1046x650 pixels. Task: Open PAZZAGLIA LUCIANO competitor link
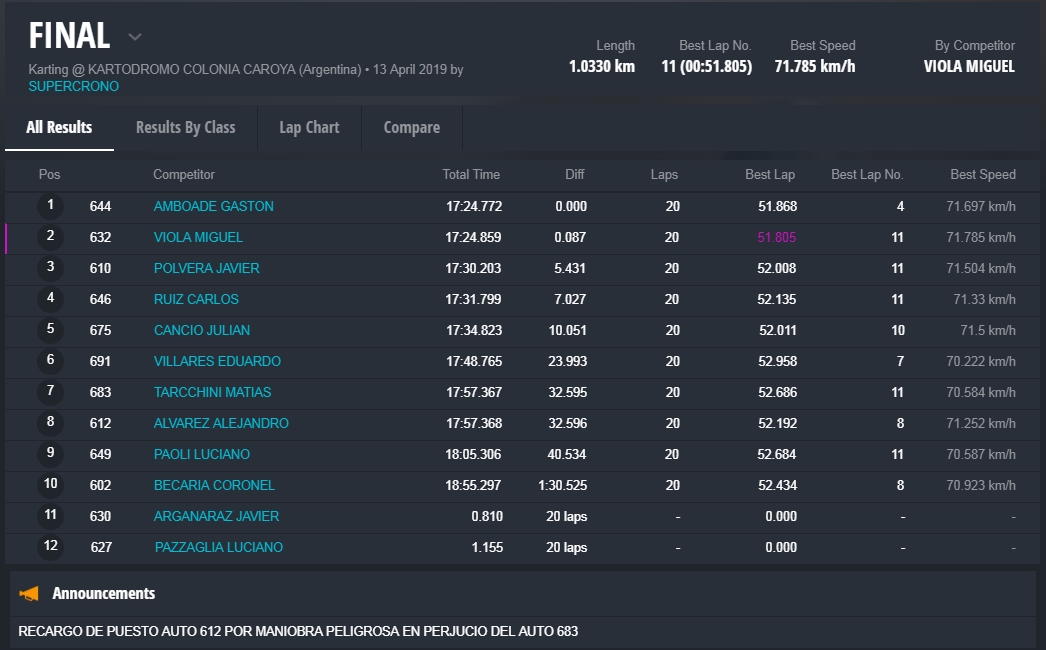click(x=218, y=547)
